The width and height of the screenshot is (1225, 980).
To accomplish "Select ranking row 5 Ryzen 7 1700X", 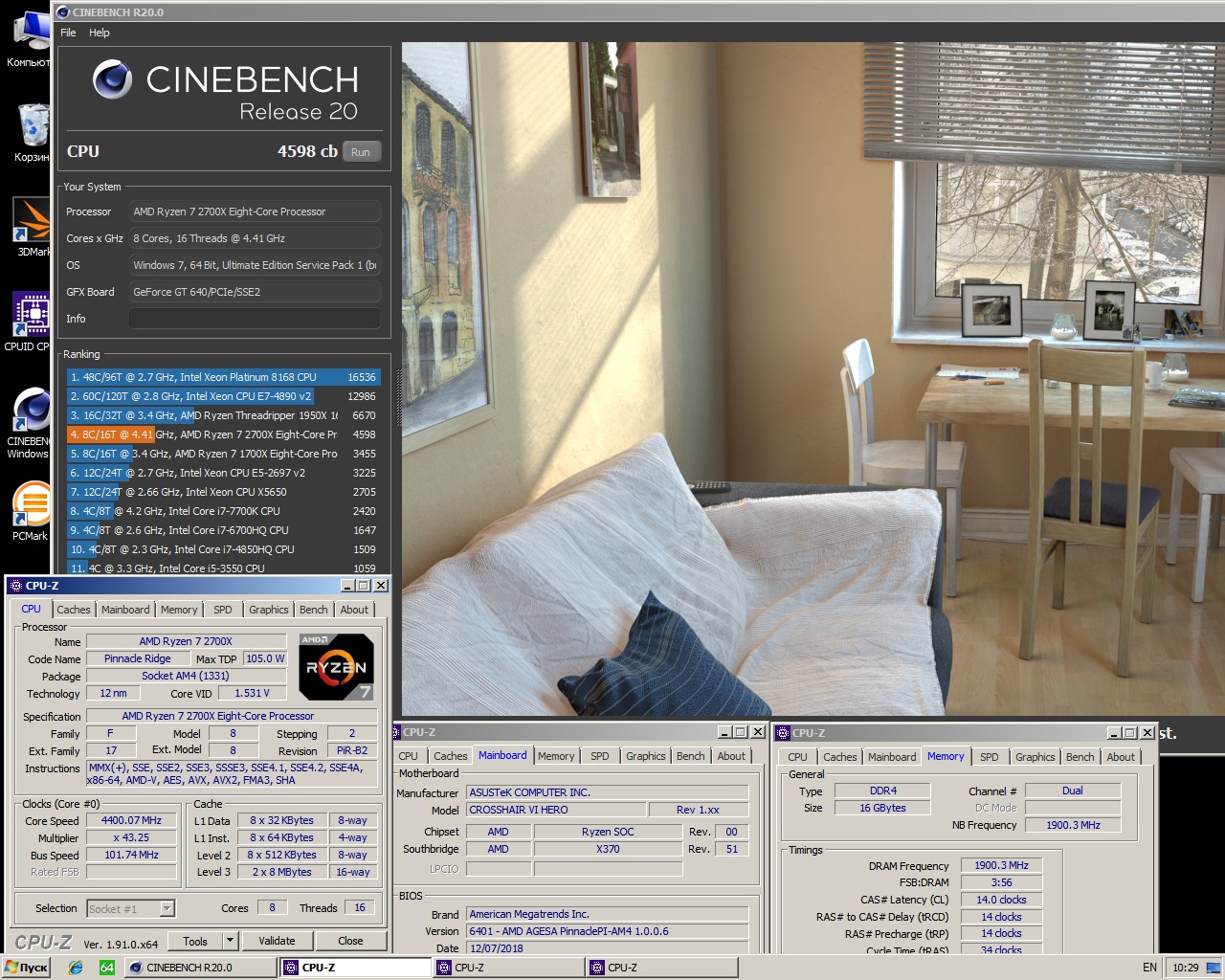I will [223, 454].
